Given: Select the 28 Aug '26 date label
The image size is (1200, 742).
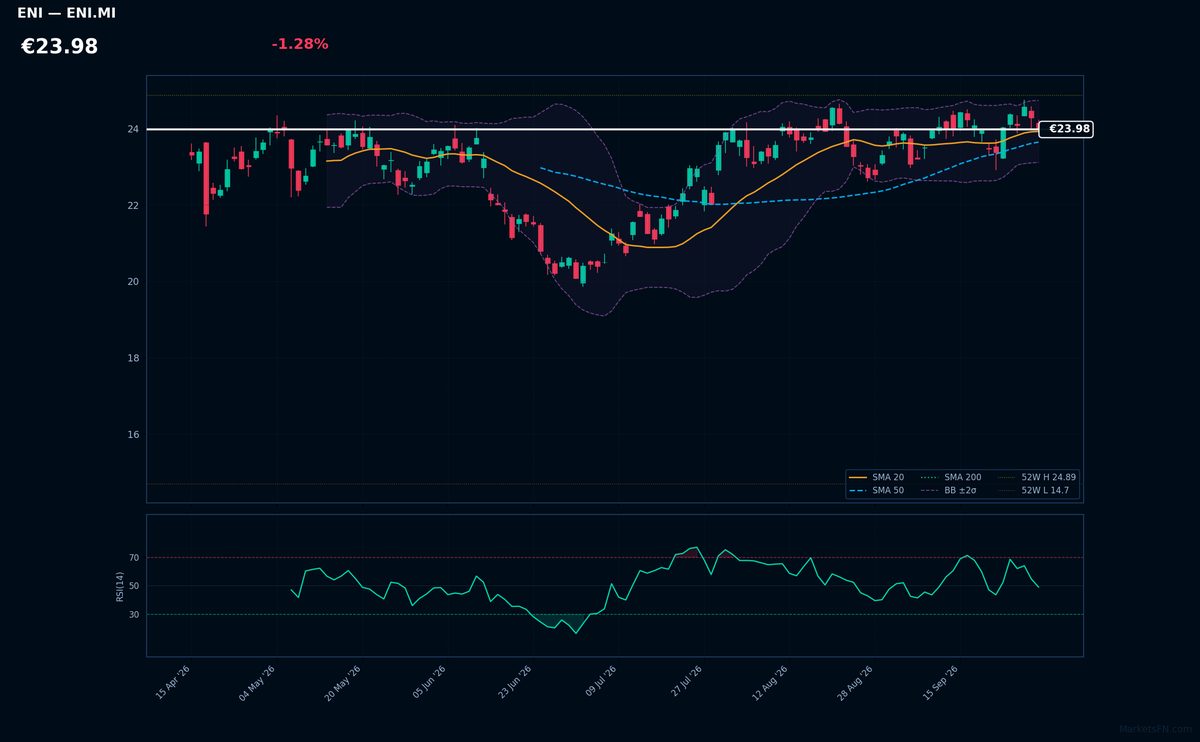Looking at the screenshot, I should [x=855, y=683].
